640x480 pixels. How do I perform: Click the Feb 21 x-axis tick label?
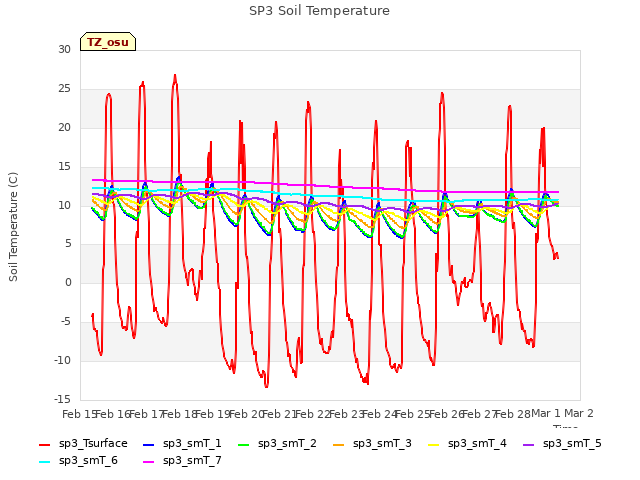279,414
